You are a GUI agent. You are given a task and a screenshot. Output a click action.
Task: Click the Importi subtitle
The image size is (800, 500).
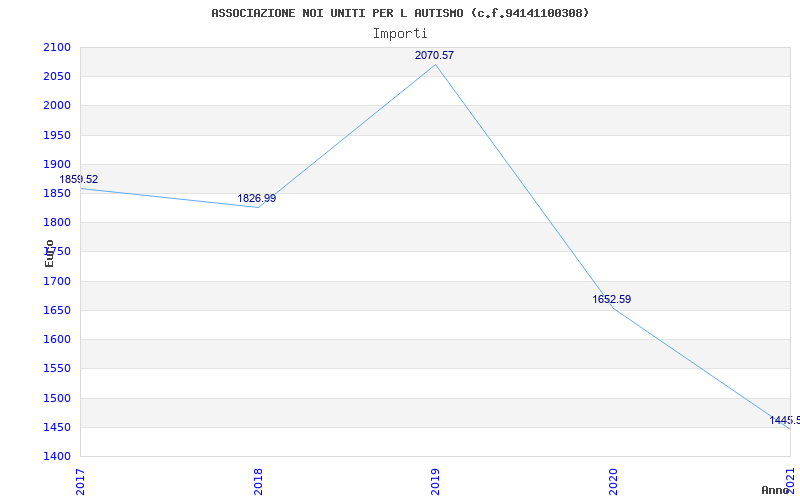(400, 34)
